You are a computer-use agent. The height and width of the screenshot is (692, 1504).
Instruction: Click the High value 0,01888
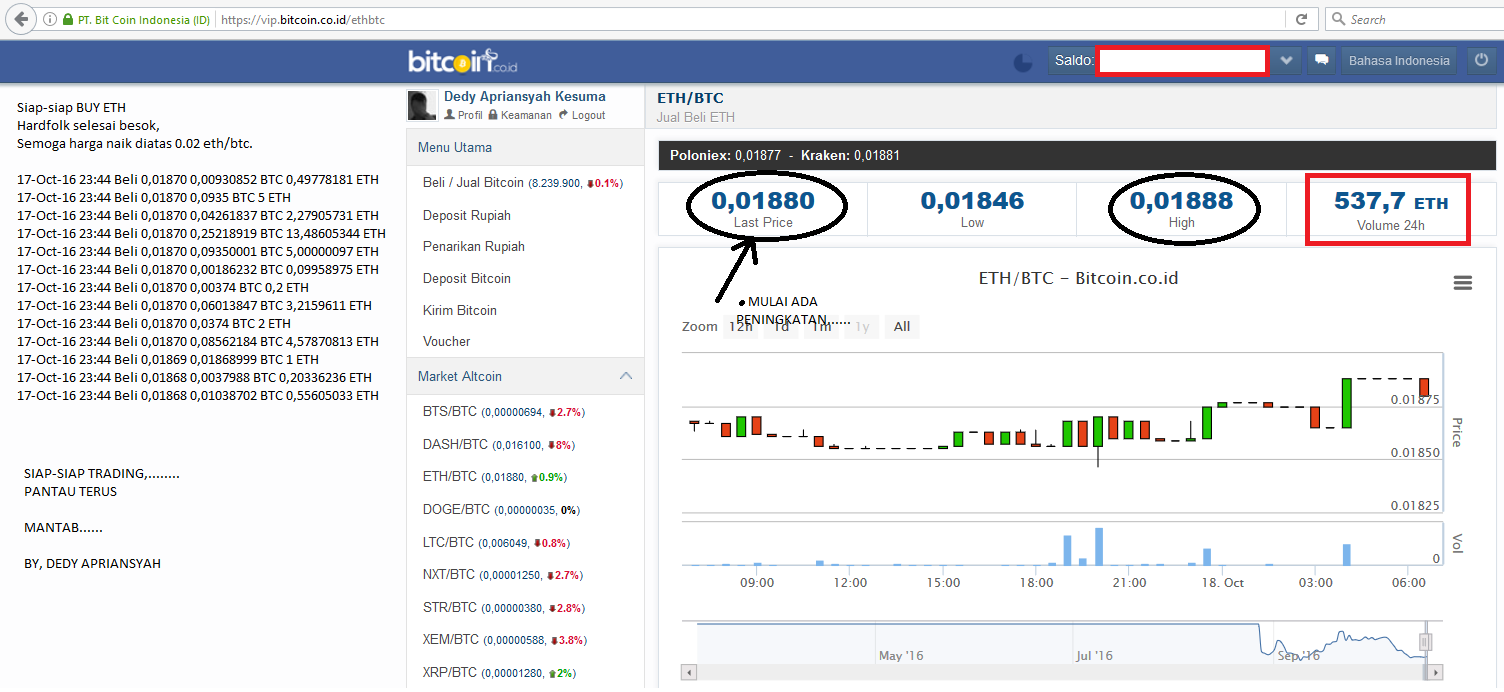[x=1181, y=200]
